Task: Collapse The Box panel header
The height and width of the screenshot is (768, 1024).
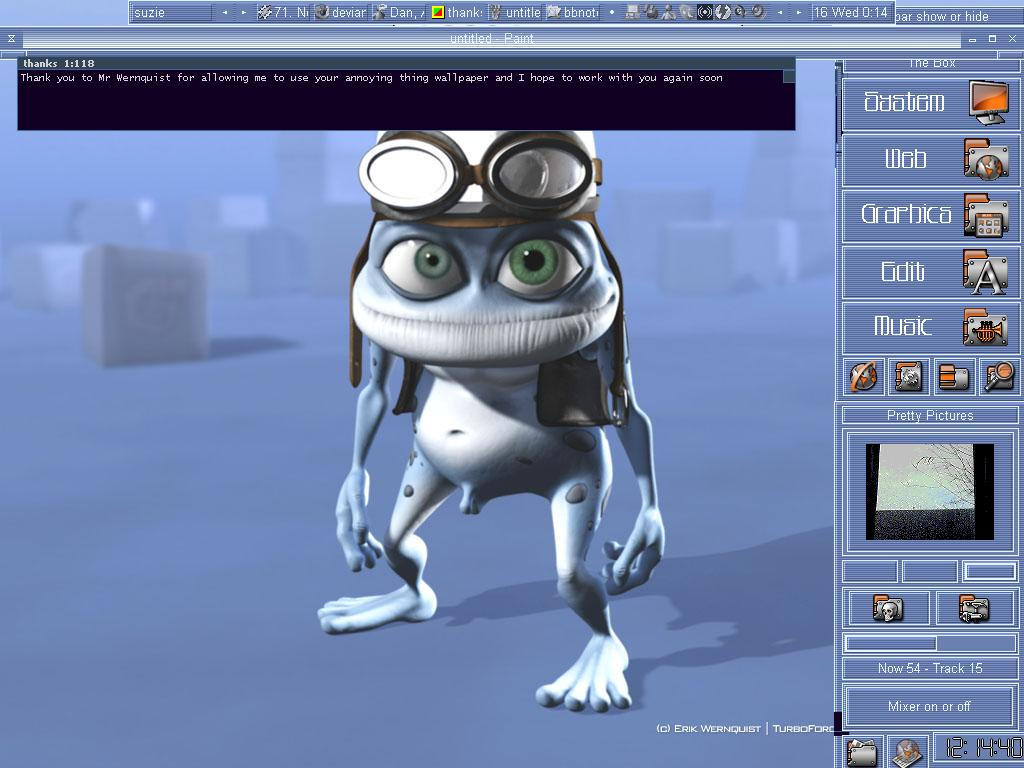Action: tap(928, 62)
